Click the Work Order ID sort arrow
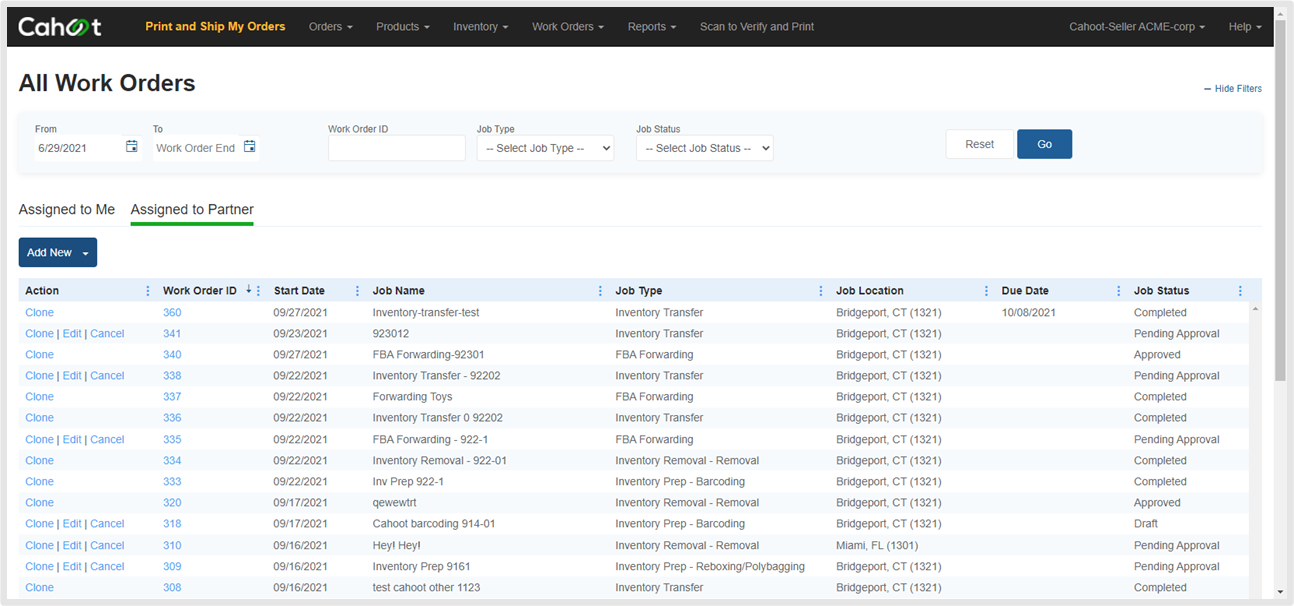 [x=248, y=290]
